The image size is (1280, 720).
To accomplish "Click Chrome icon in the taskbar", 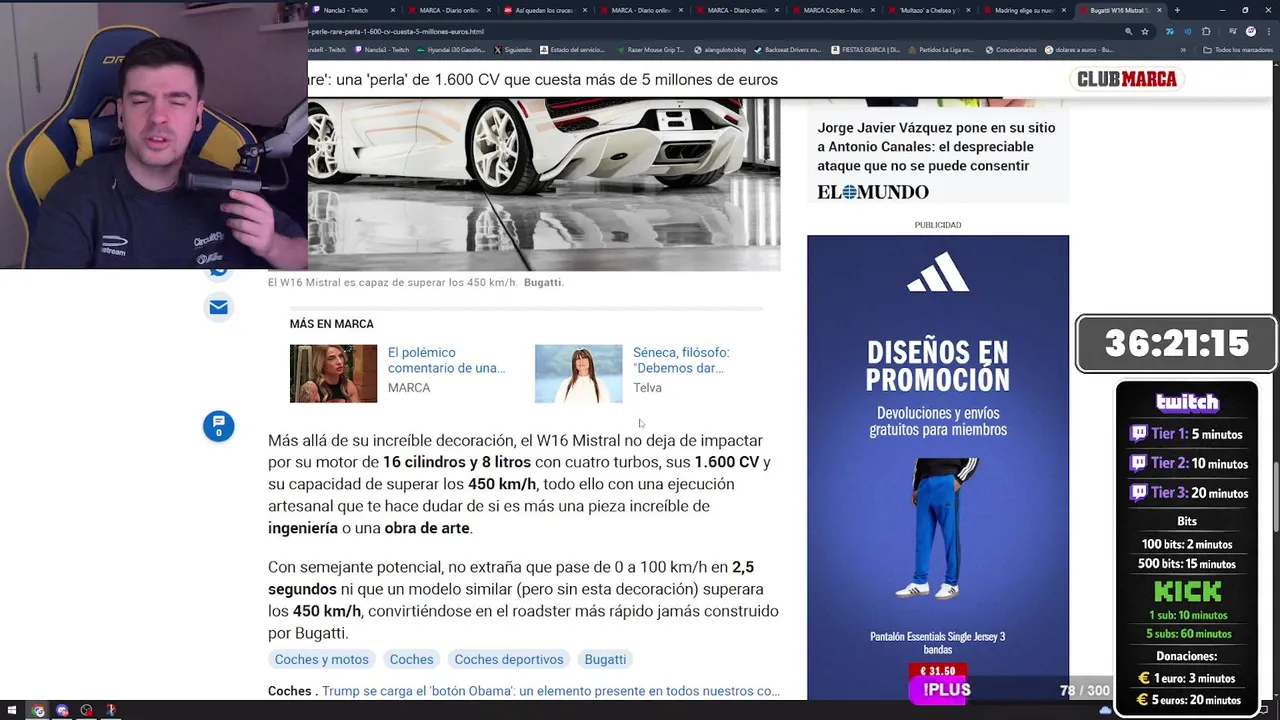I will pyautogui.click(x=38, y=711).
